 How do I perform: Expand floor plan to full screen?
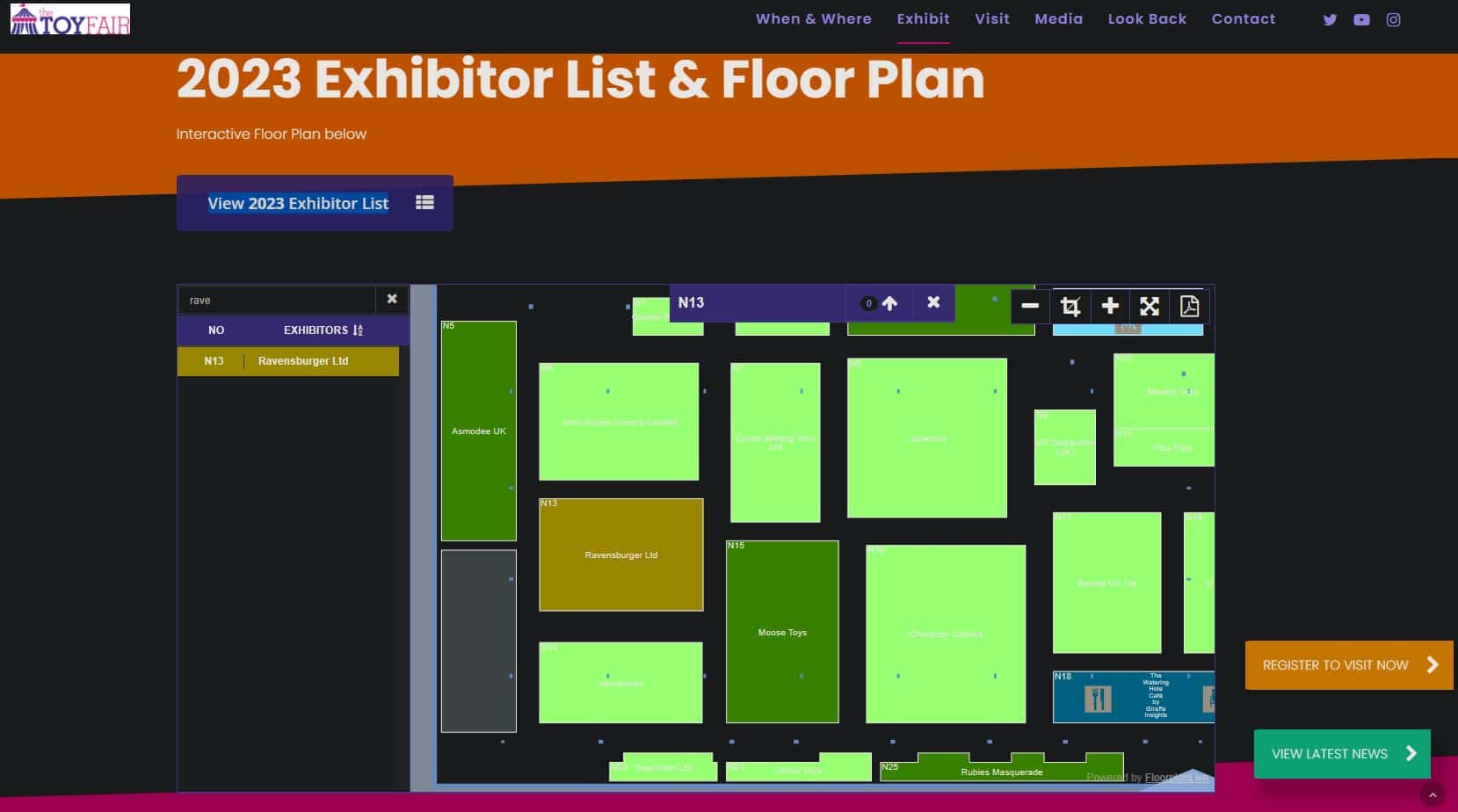1150,306
